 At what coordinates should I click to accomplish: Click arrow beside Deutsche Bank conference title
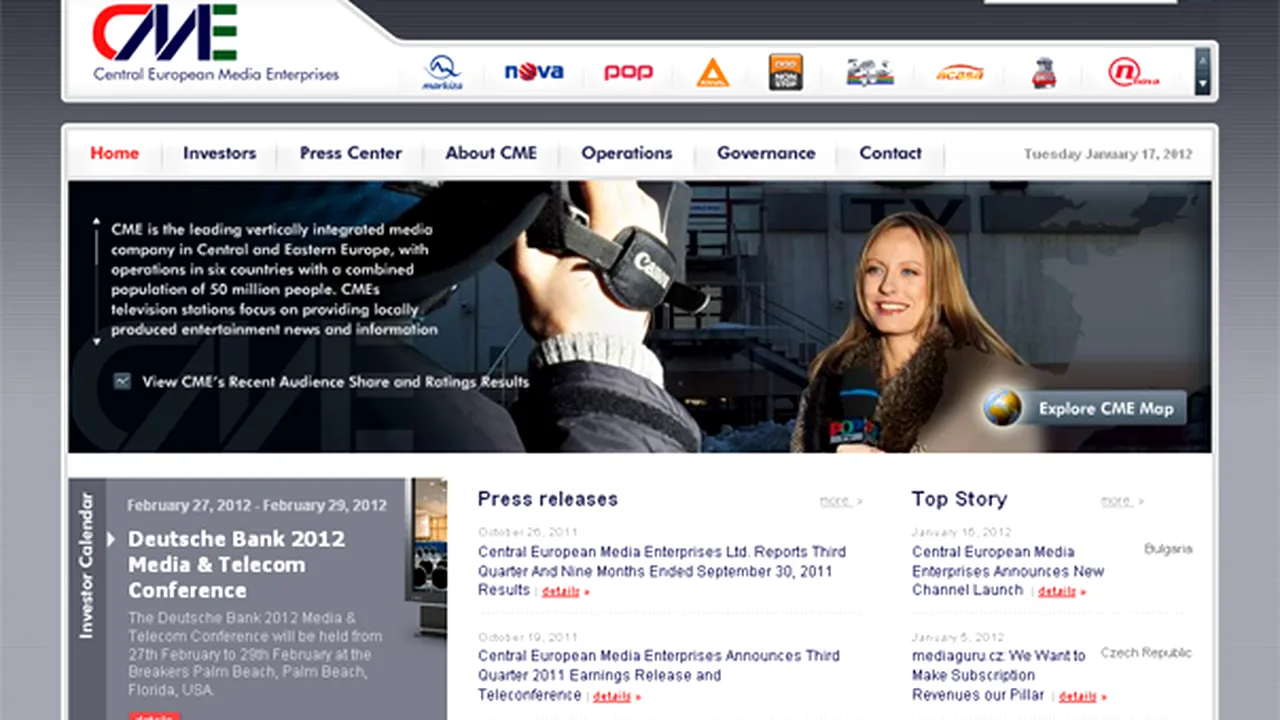112,540
